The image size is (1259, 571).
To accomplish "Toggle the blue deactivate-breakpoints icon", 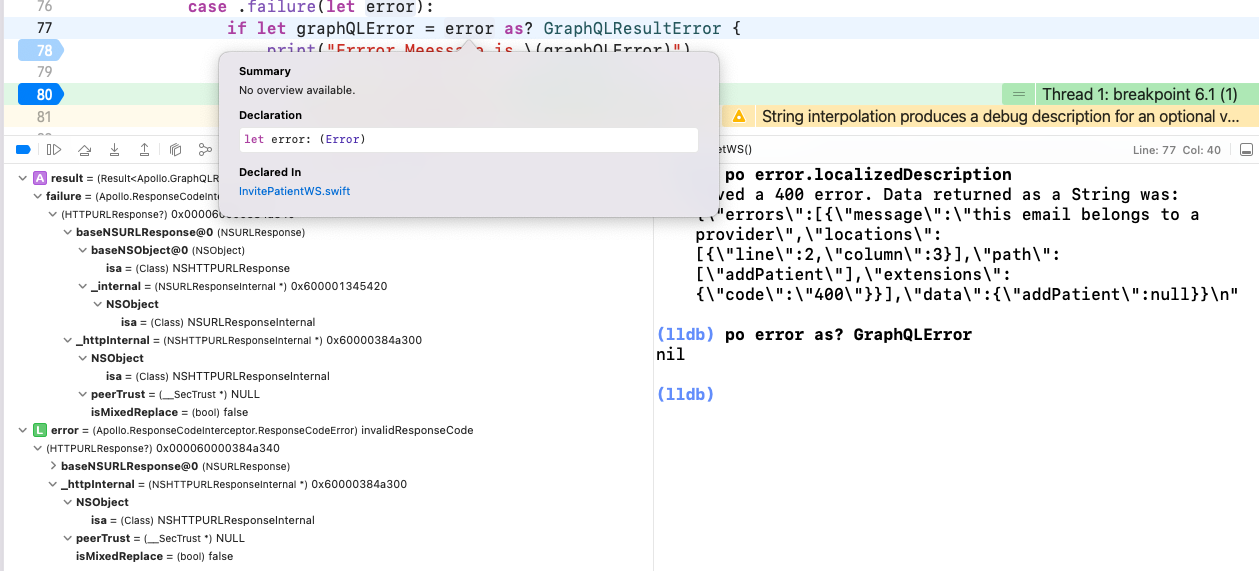I will (23, 150).
